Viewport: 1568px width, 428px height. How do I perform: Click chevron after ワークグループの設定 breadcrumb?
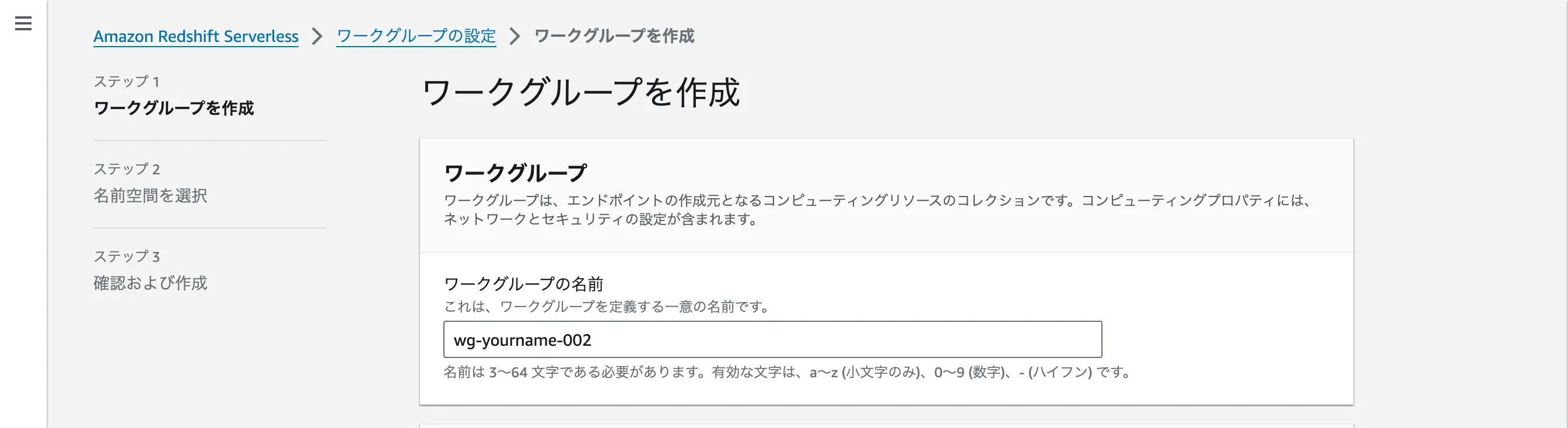click(515, 37)
